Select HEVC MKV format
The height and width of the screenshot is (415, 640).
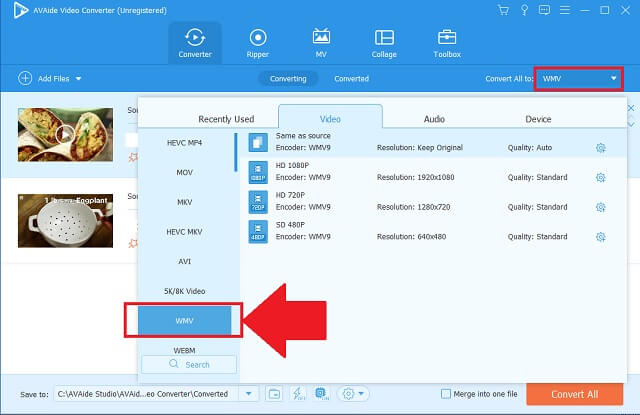point(184,232)
